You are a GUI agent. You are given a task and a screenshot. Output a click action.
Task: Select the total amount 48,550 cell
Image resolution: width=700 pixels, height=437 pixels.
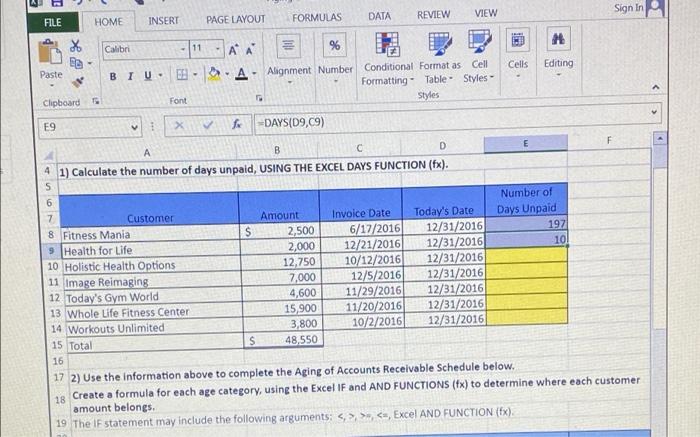click(x=283, y=340)
